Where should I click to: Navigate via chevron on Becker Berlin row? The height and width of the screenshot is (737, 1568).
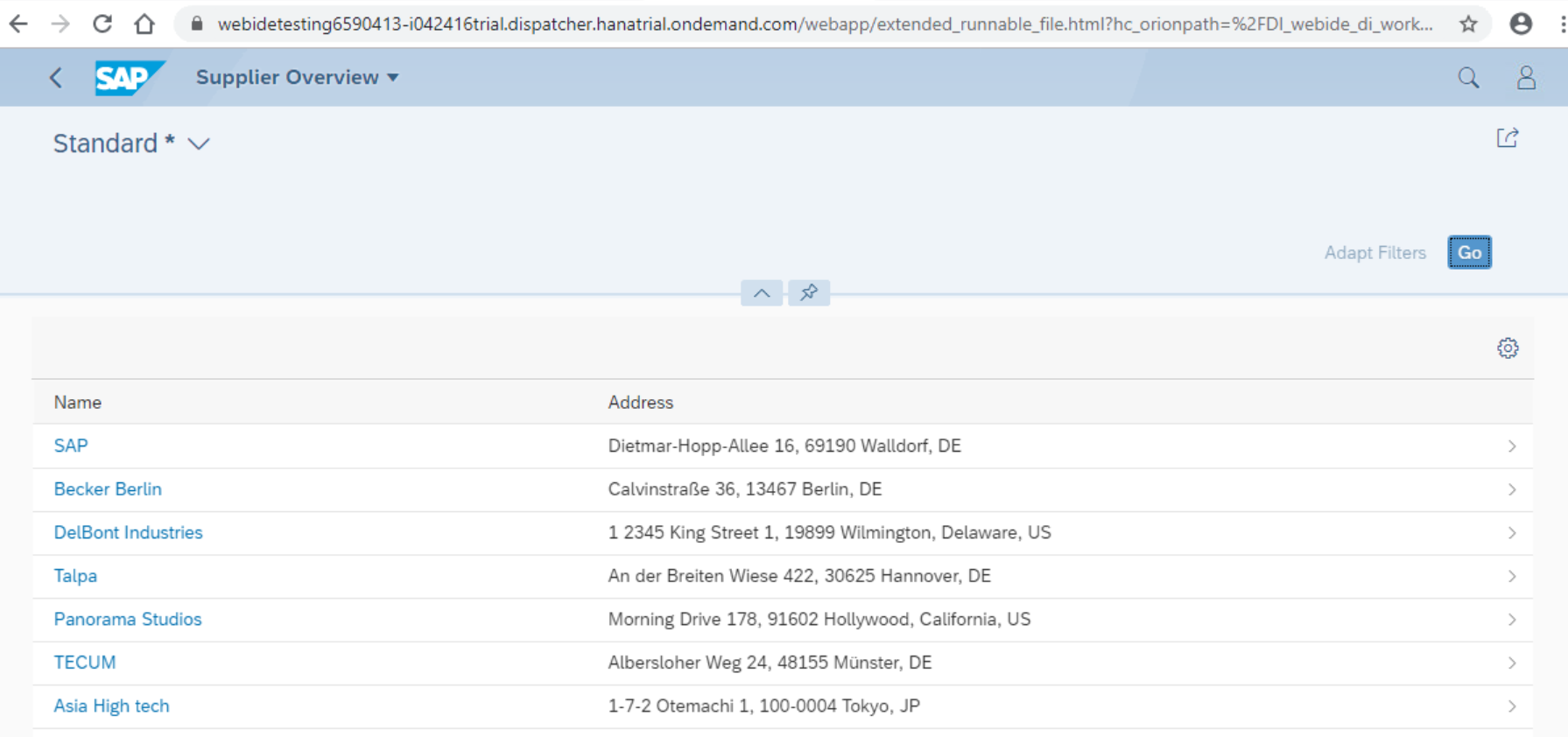click(1512, 489)
